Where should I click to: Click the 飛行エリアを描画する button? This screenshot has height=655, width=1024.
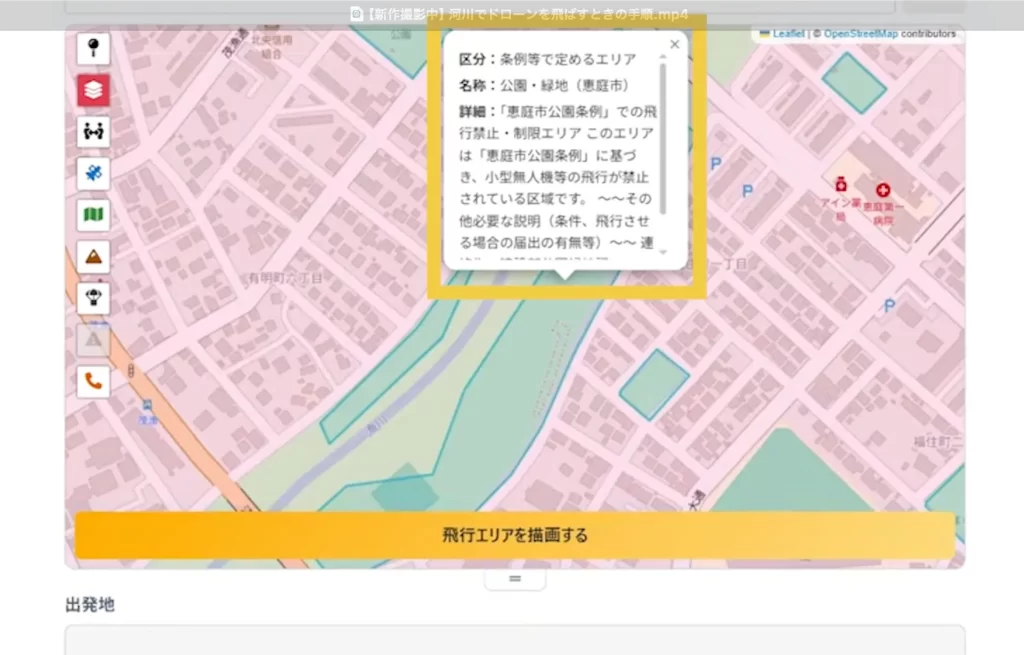[515, 536]
